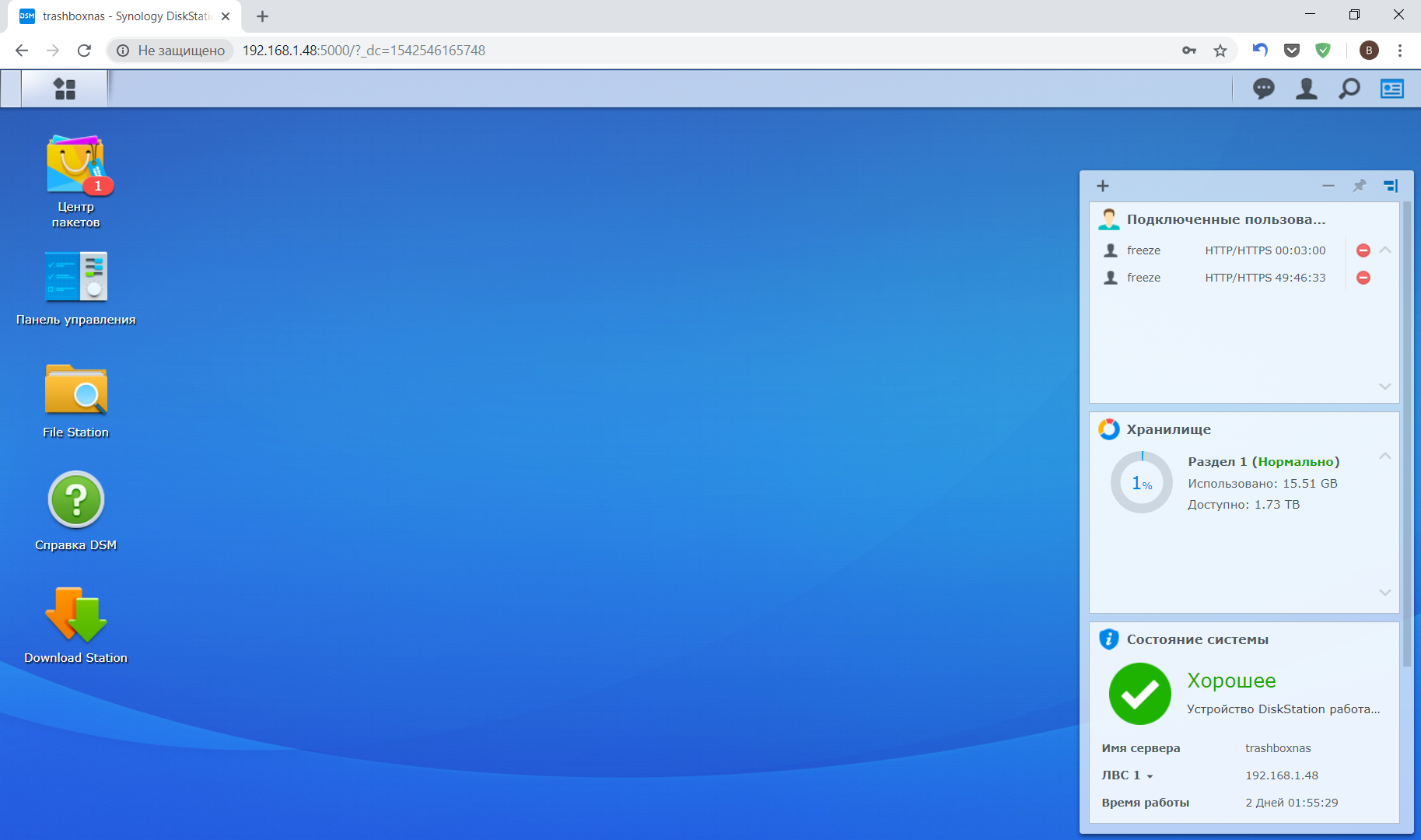This screenshot has height=840, width=1421.
Task: Click the Хранилище widget title
Action: coord(1169,429)
